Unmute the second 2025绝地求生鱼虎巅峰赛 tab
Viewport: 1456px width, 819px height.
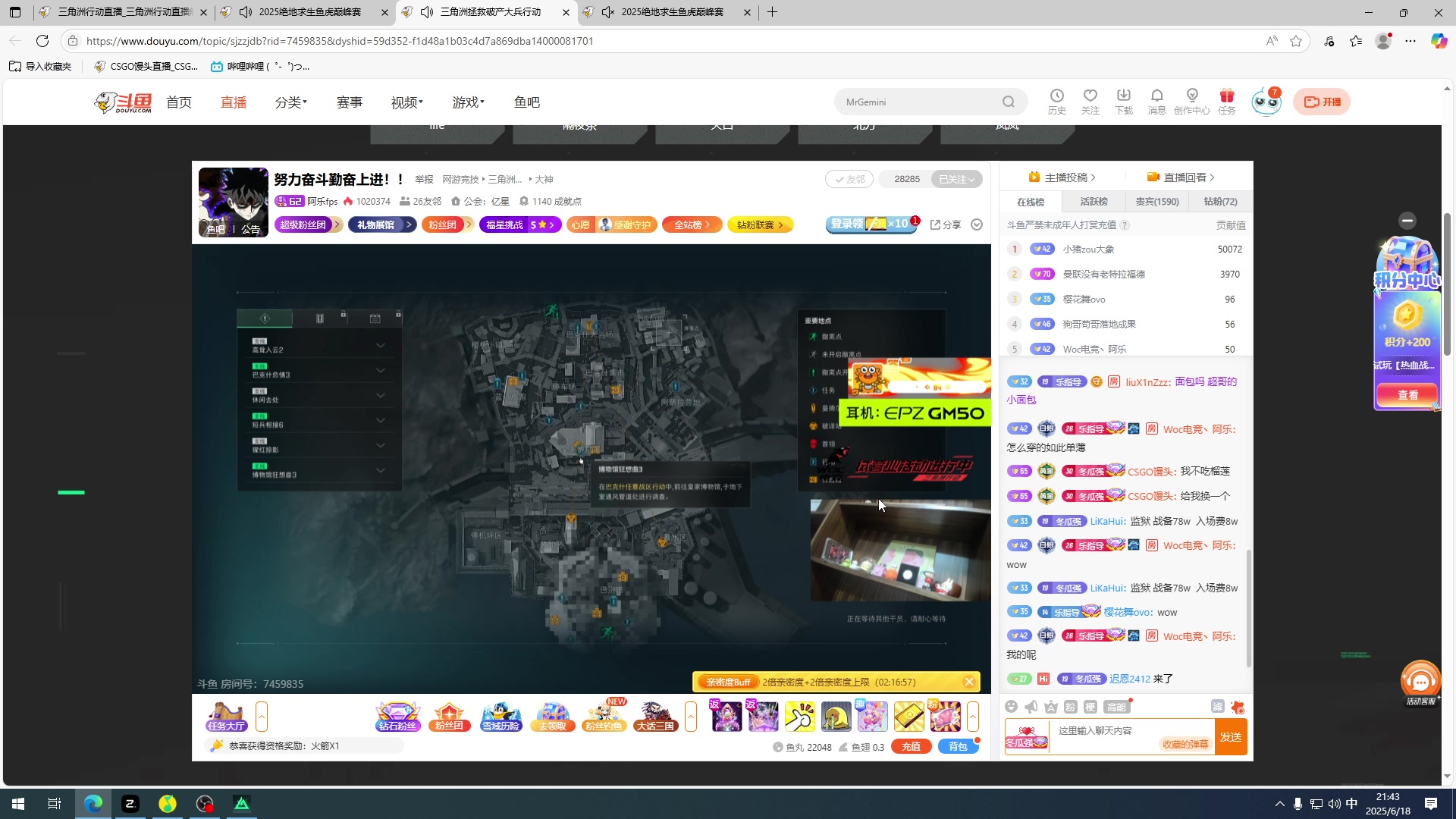coord(608,12)
